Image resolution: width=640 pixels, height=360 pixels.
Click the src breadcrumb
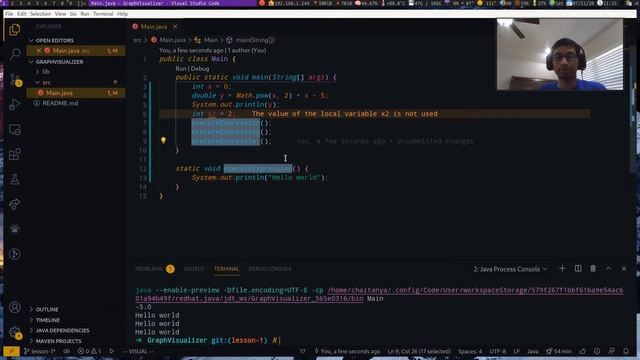(137, 40)
